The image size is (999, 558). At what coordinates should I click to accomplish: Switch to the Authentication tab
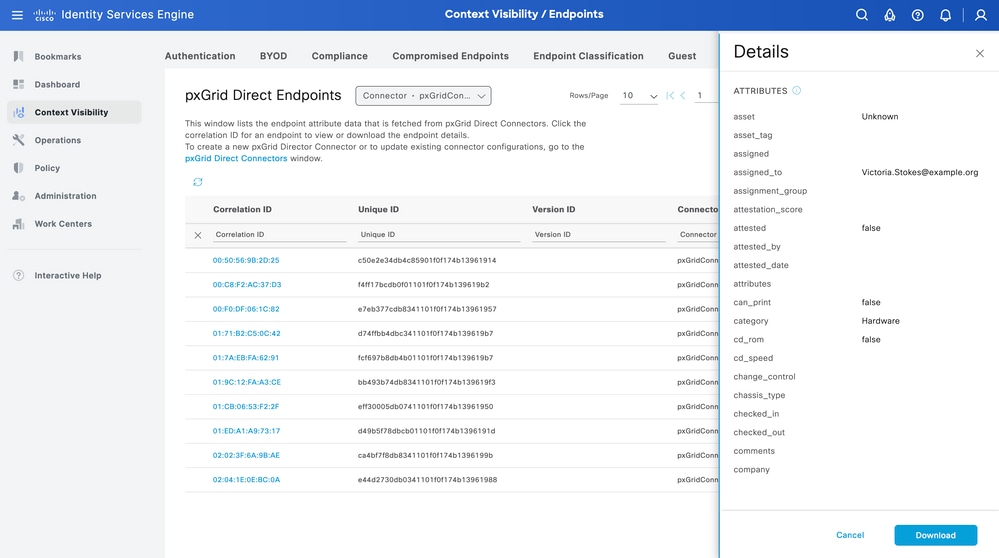tap(200, 56)
